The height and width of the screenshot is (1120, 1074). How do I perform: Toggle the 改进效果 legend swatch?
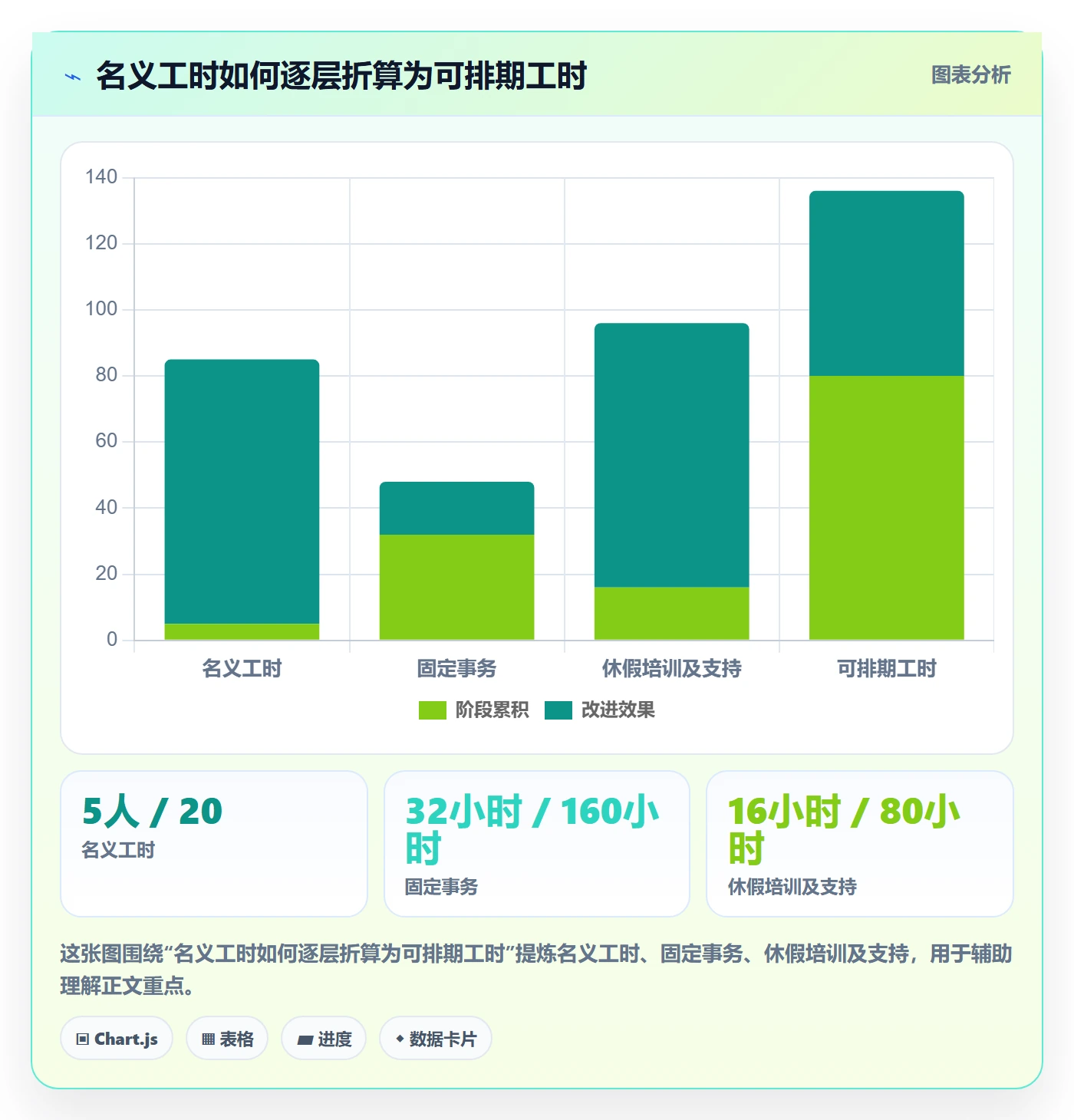tap(558, 710)
